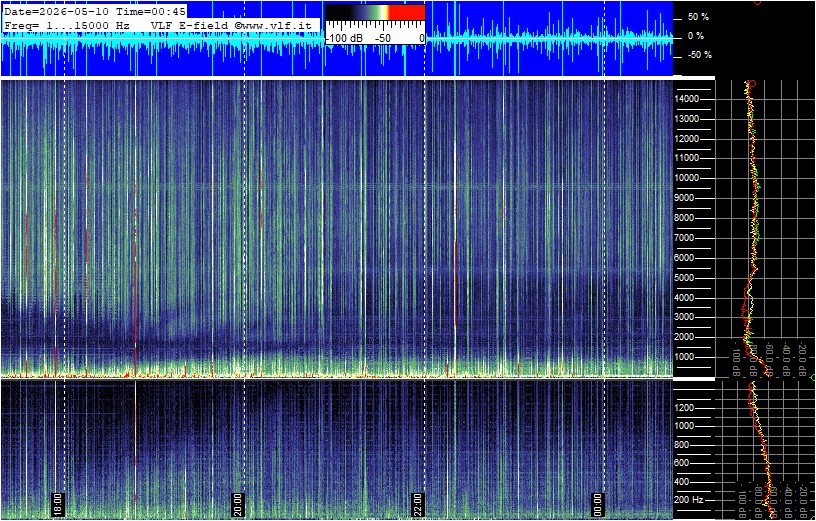Click the 22:00 time marker label
Image resolution: width=816 pixels, height=521 pixels.
coord(418,504)
